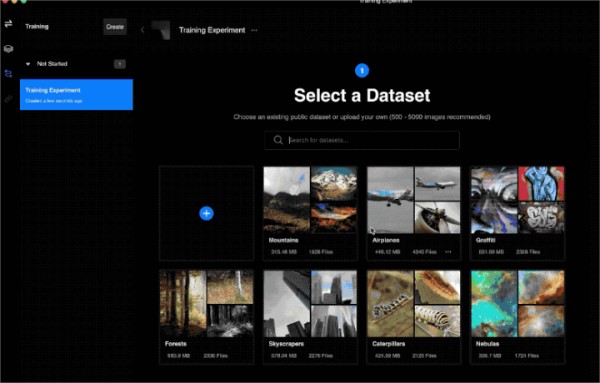Collapse the Not Started group
The width and height of the screenshot is (600, 383).
[x=28, y=64]
